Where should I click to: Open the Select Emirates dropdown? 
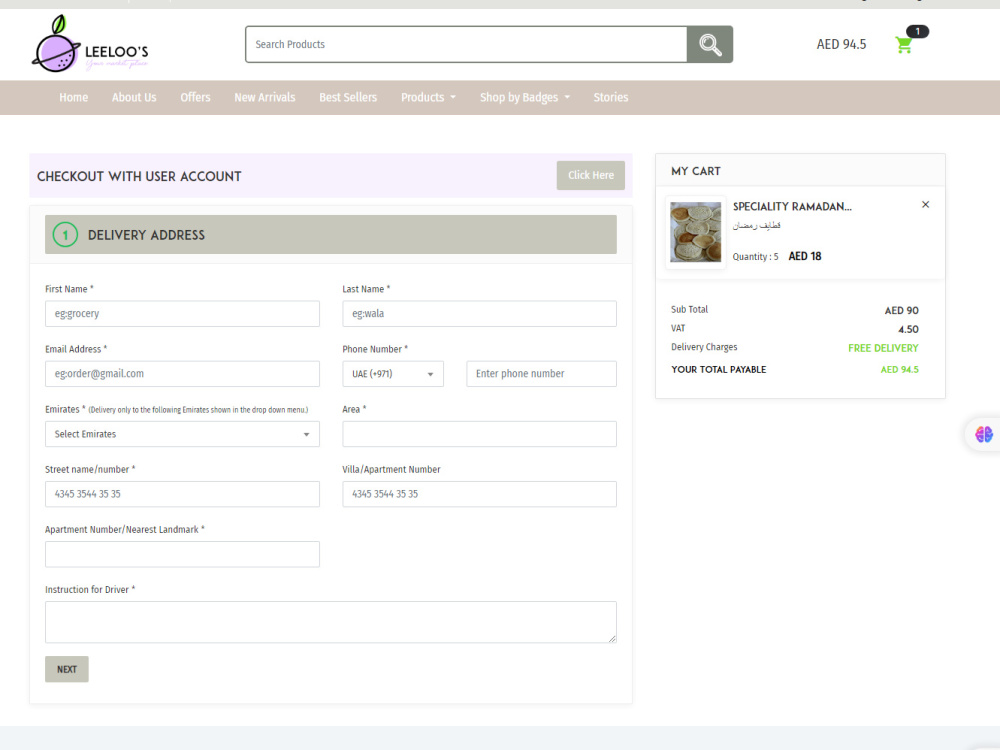182,434
